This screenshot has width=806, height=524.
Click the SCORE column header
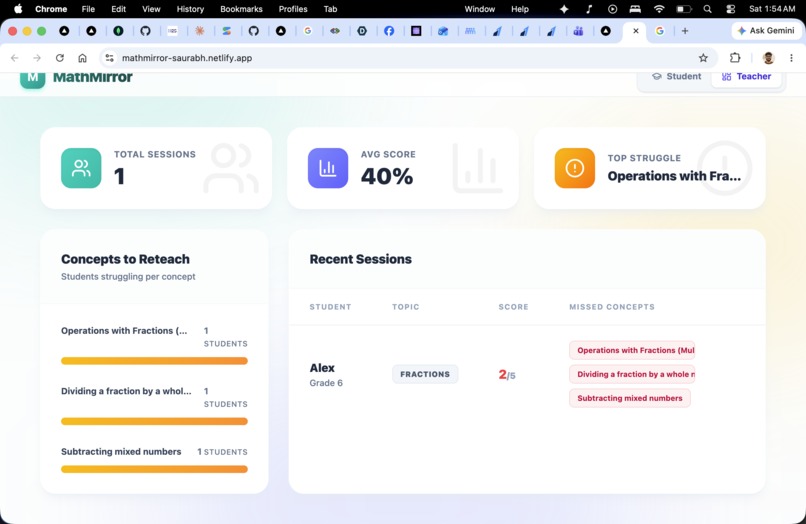tap(513, 307)
